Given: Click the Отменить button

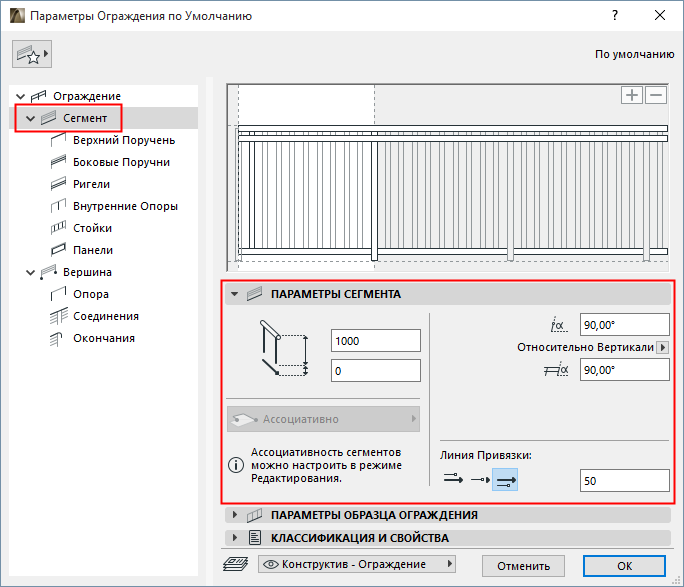Looking at the screenshot, I should 523,566.
